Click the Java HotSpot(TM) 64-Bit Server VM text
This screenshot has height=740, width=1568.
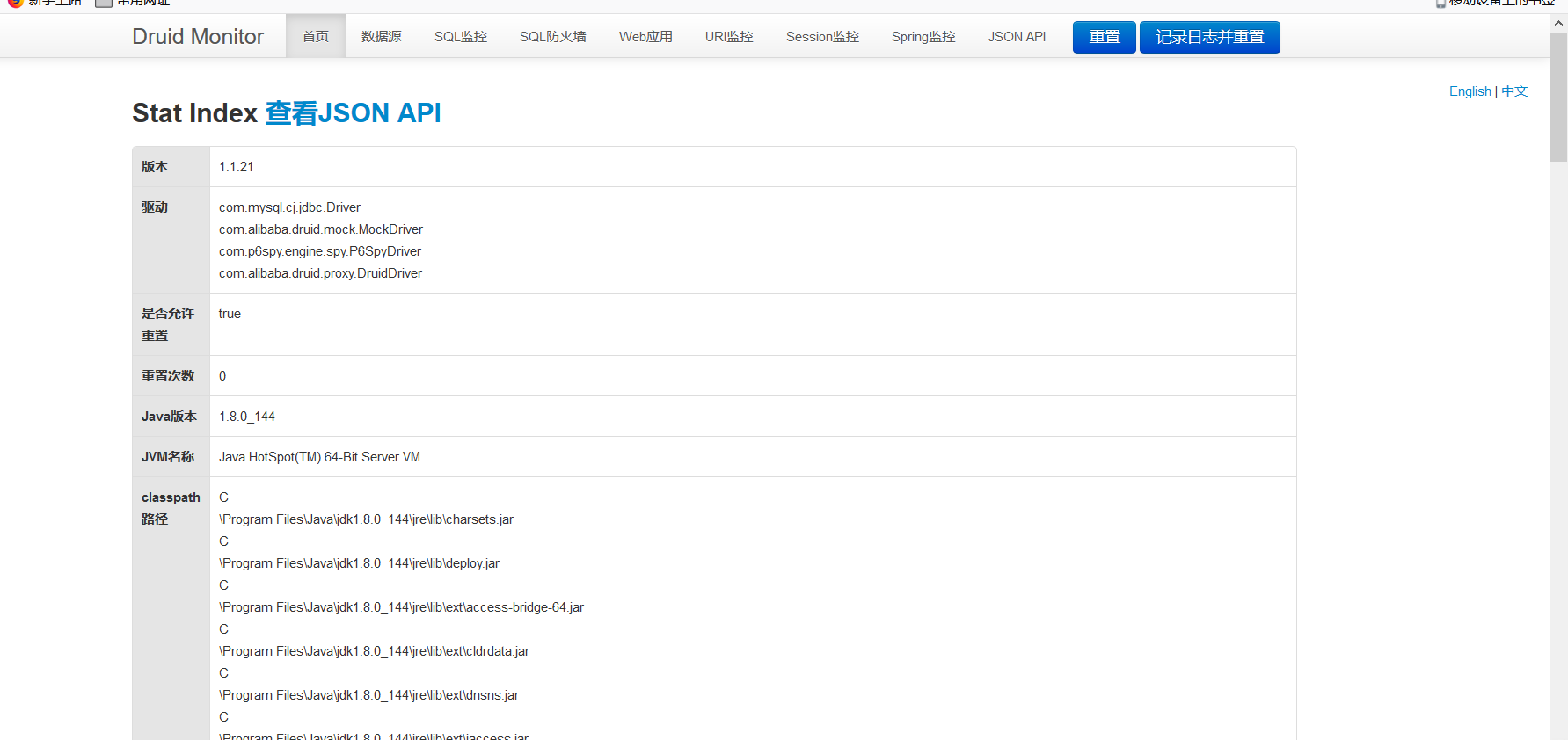pos(319,457)
